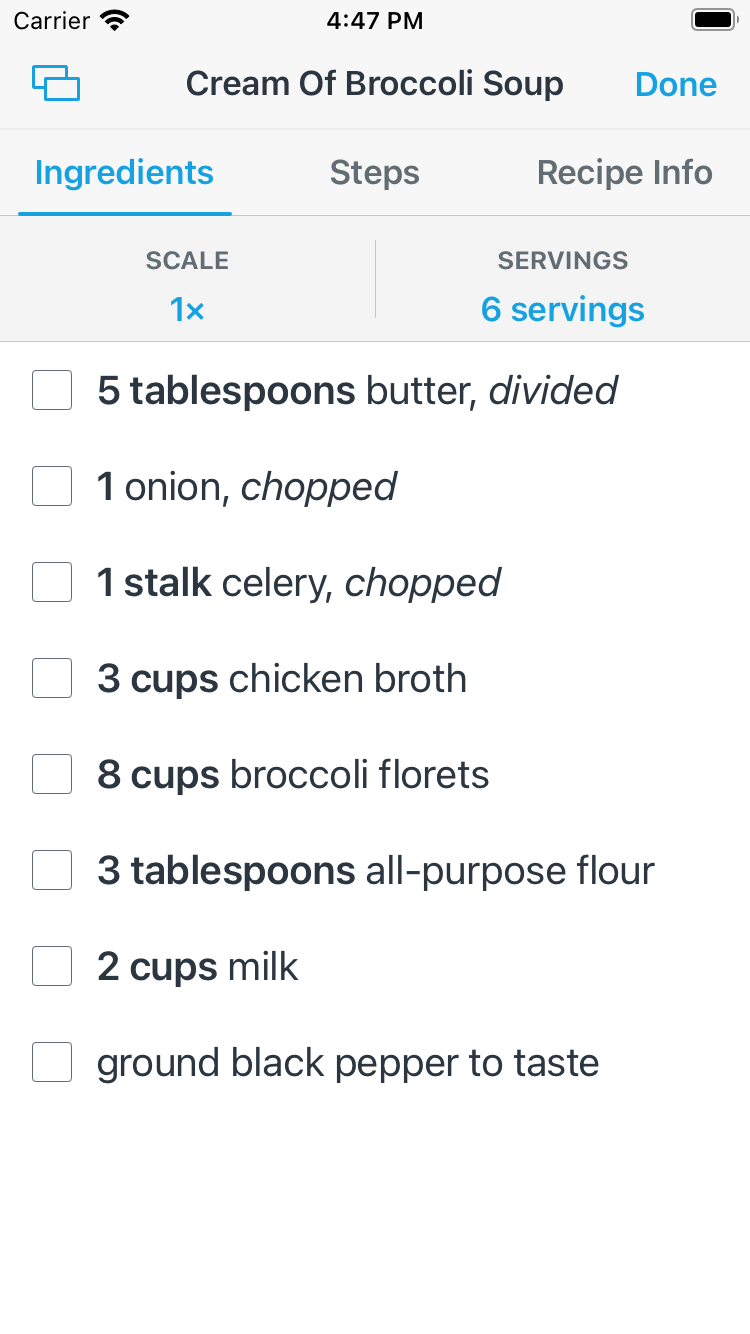Tap the Done button
This screenshot has width=750, height=1334.
676,84
